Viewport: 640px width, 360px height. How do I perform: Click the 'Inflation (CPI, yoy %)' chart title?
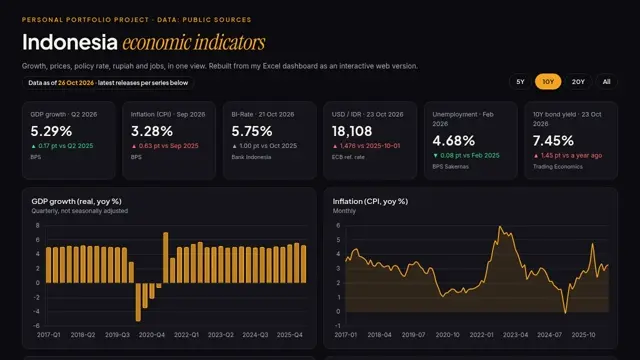tap(370, 201)
